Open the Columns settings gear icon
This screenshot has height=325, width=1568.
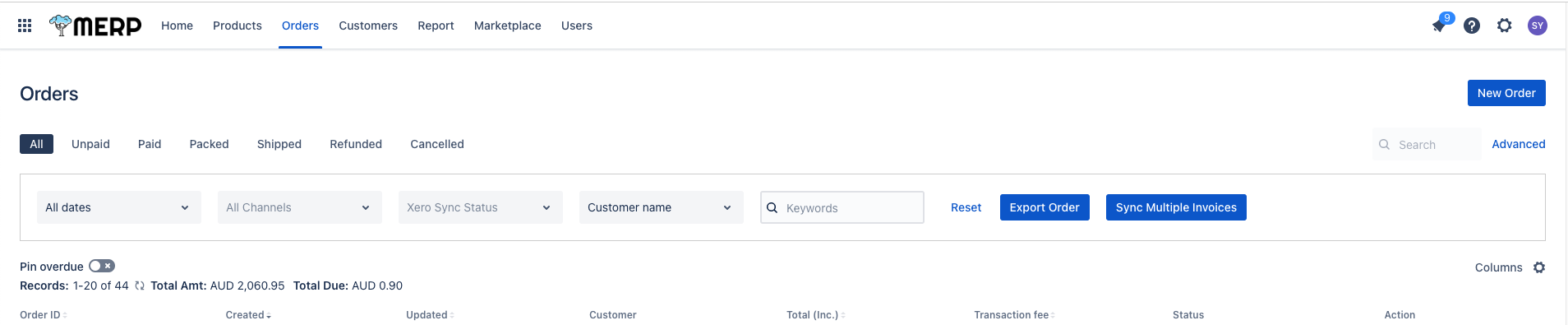coord(1539,267)
